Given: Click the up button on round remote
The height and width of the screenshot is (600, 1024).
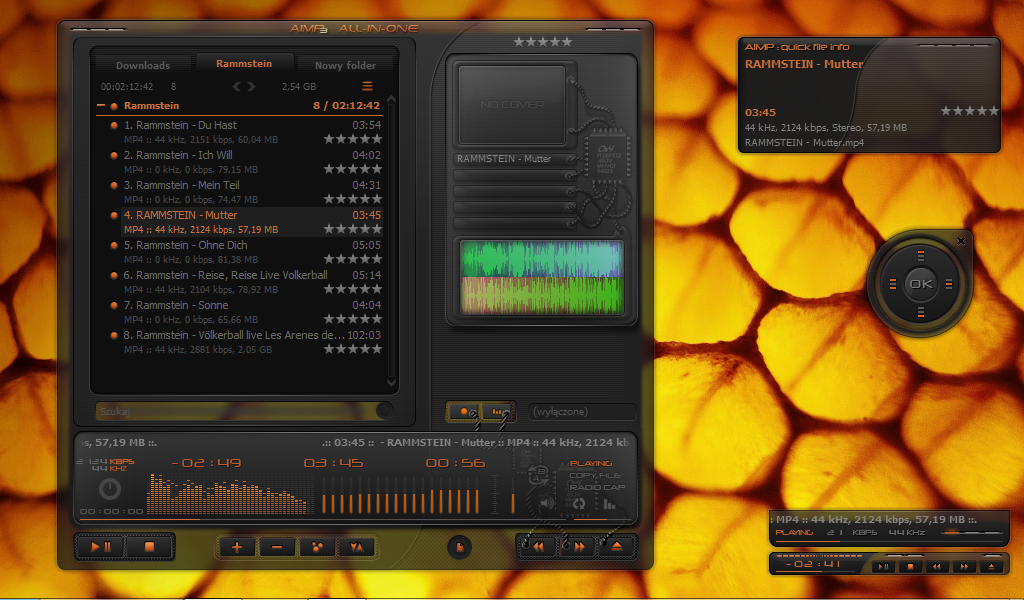Looking at the screenshot, I should click(x=921, y=255).
